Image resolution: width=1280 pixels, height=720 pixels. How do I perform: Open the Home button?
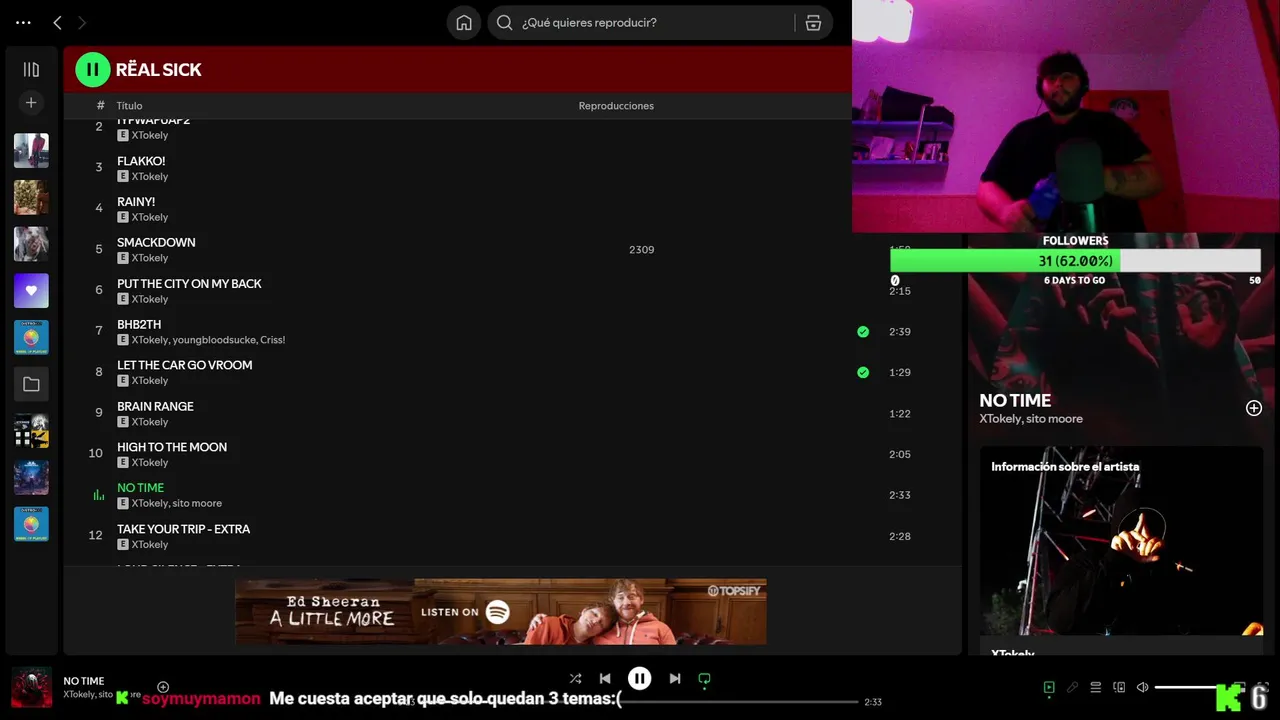tap(464, 22)
